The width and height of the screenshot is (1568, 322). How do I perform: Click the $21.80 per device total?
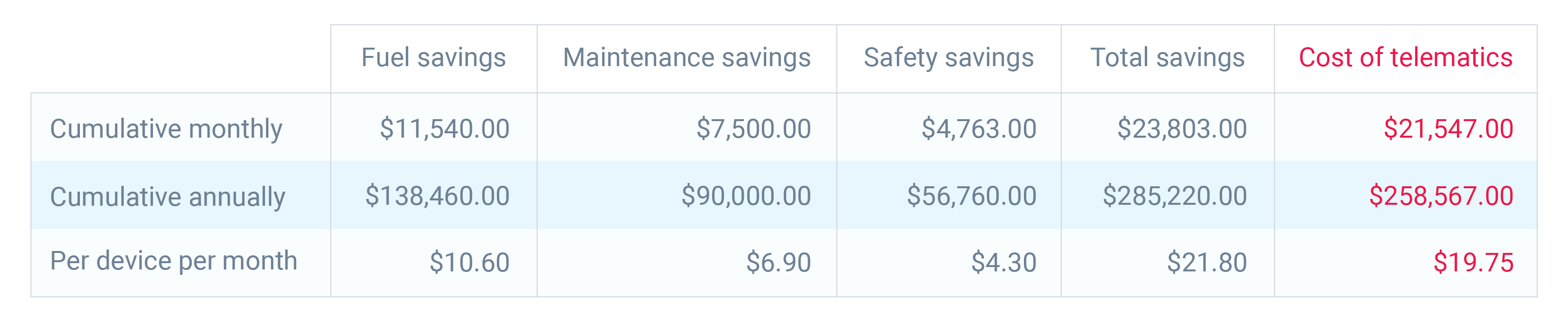[x=1207, y=263]
